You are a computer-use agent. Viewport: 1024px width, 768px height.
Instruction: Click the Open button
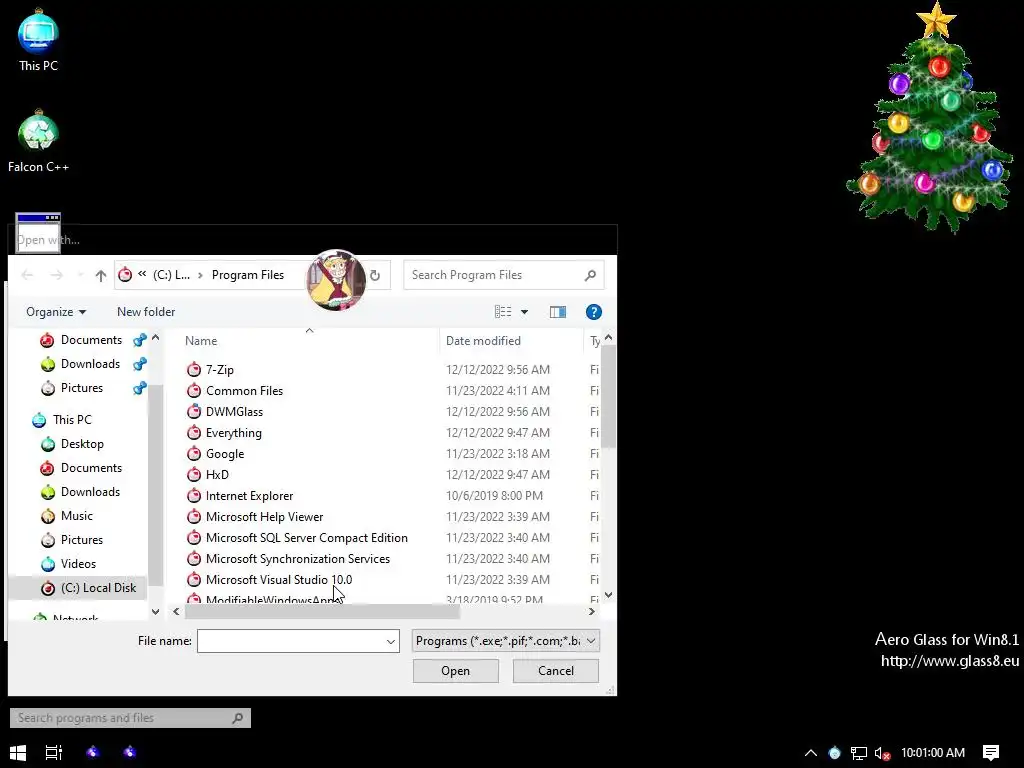click(456, 671)
